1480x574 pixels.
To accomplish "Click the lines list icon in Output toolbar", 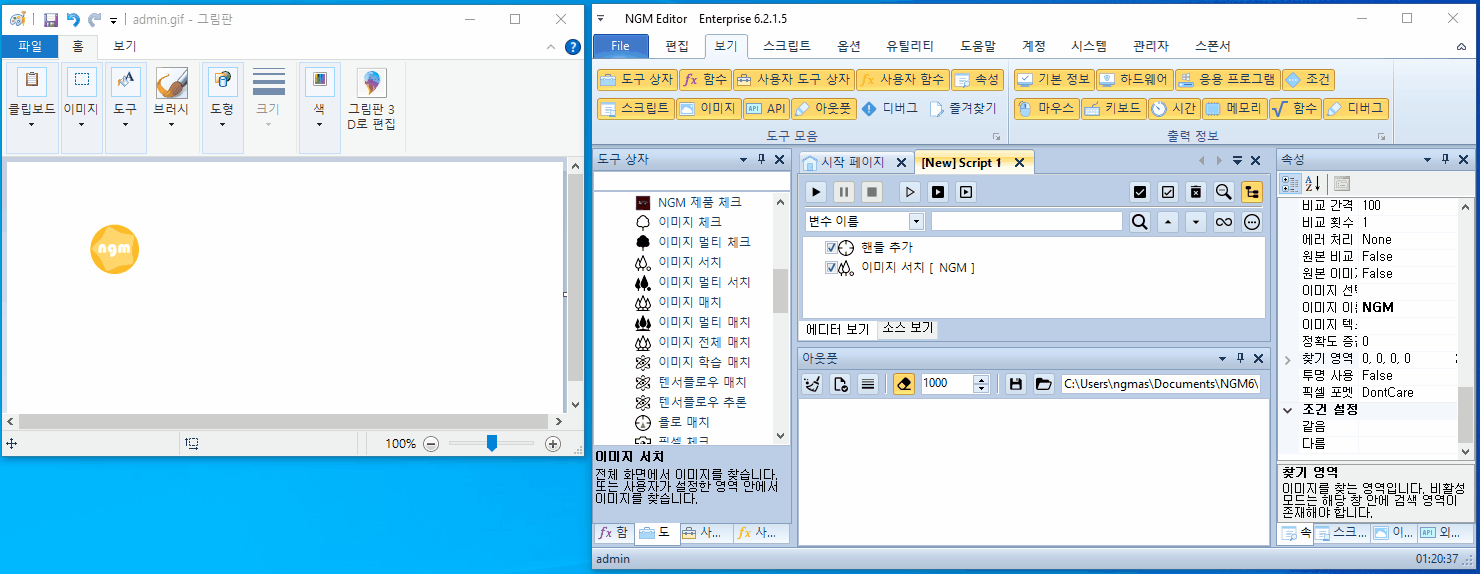I will tap(868, 383).
